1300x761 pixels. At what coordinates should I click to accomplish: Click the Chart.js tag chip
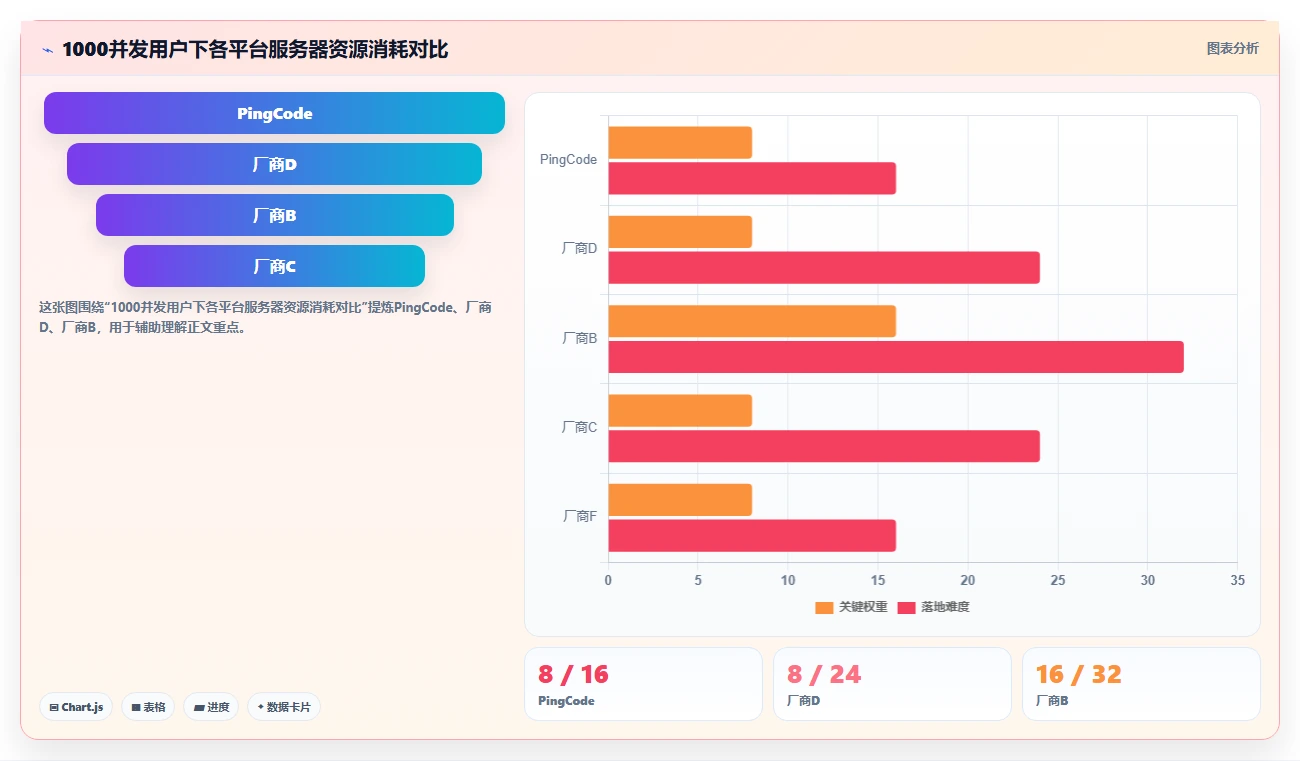pyautogui.click(x=77, y=707)
